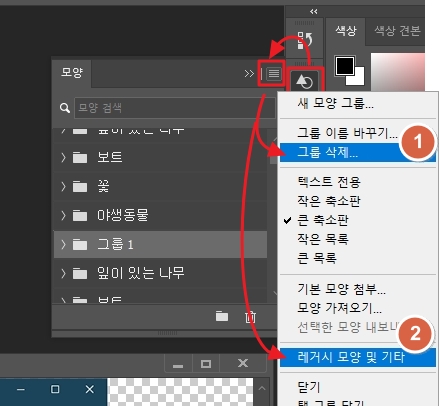Viewport: 440px width, 406px height.
Task: Click the create new group folder icon
Action: click(x=222, y=316)
